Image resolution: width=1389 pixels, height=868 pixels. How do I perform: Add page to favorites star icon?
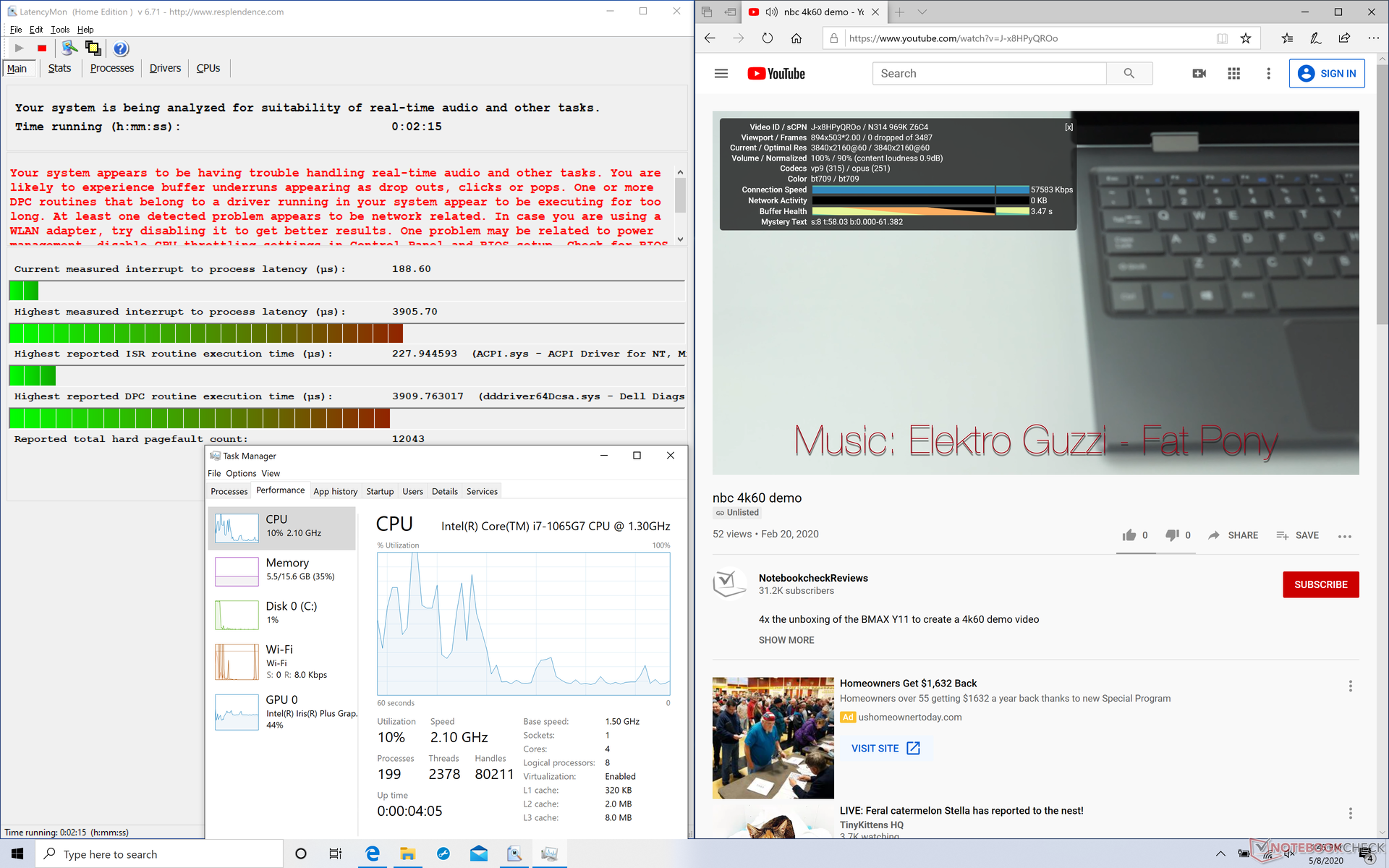1246,38
